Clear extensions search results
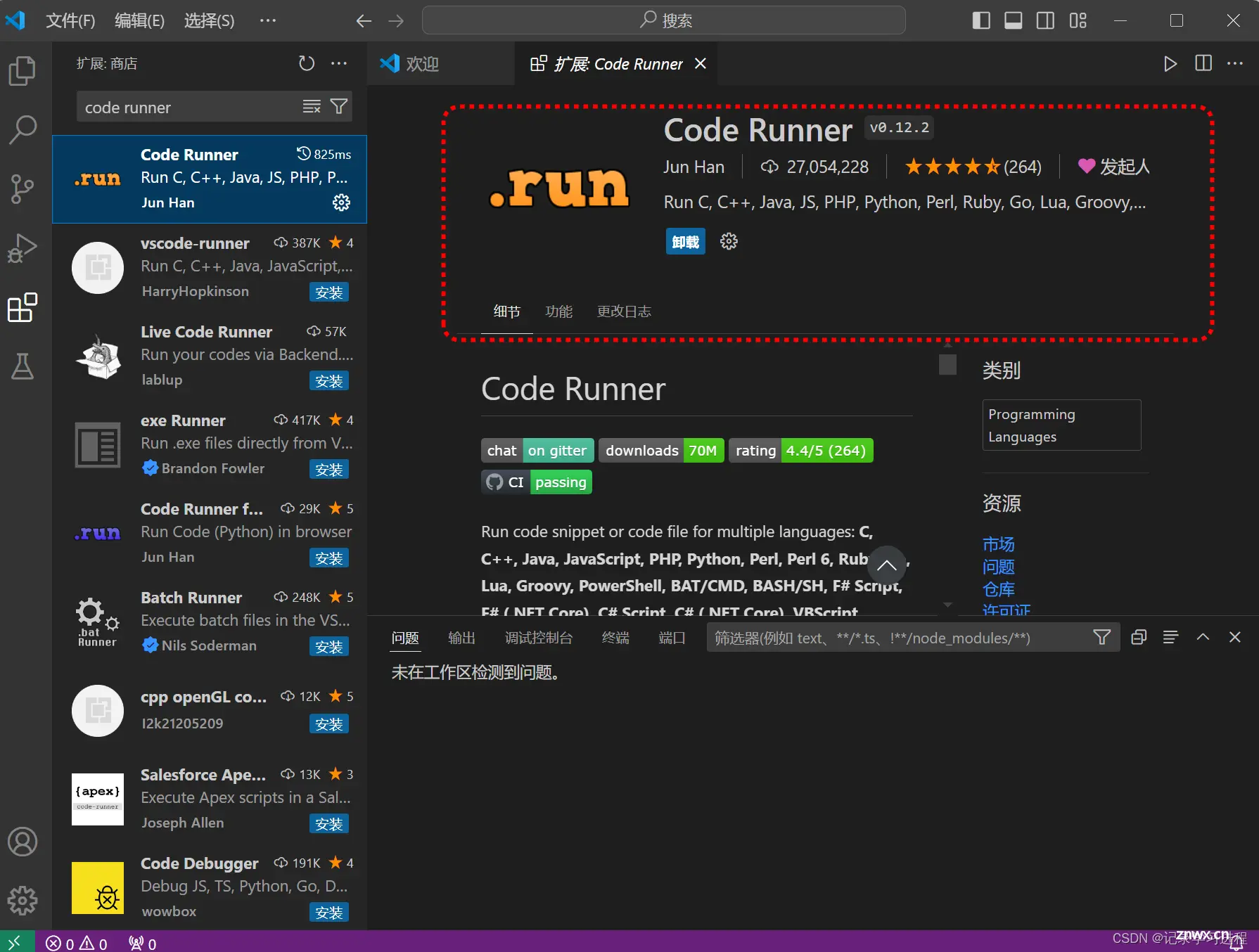This screenshot has width=1259, height=952. pos(311,107)
